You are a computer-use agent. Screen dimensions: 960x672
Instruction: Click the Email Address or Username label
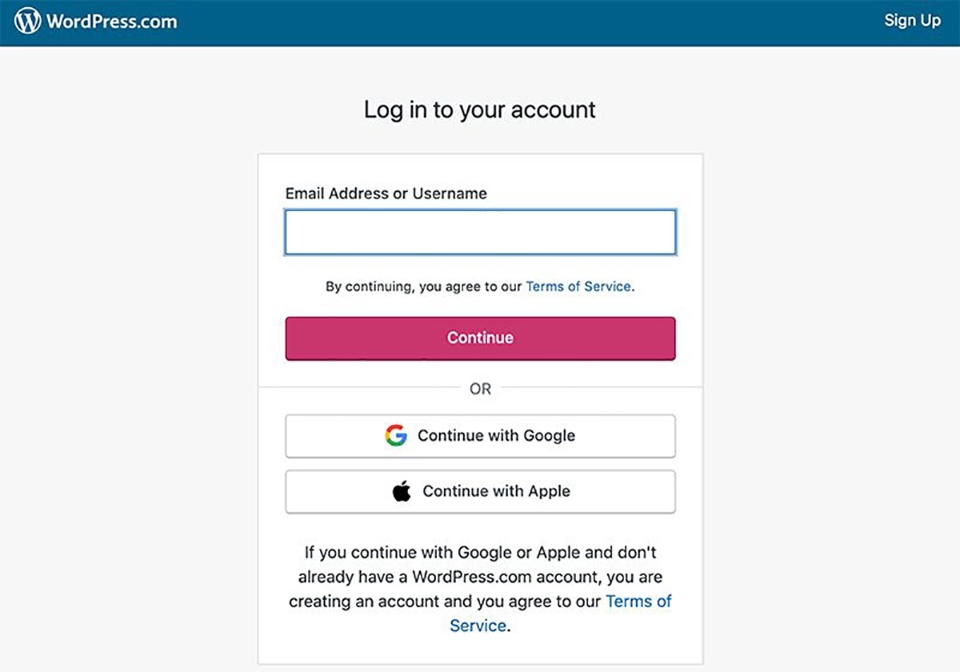click(386, 193)
